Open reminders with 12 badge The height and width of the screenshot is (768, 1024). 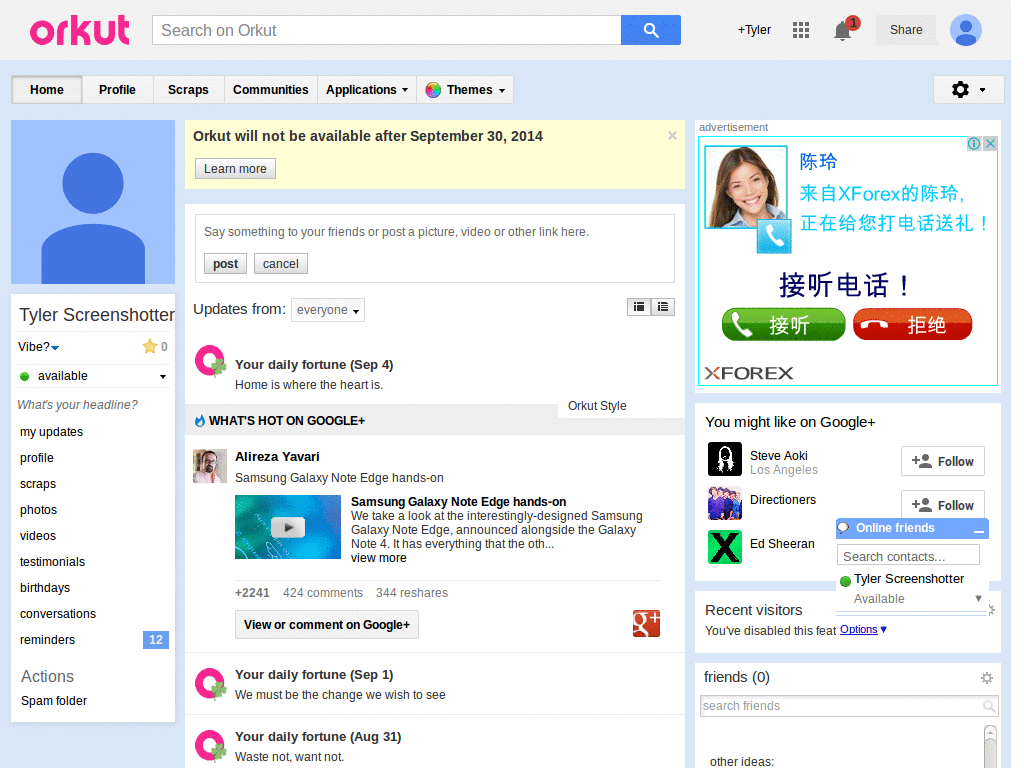coord(93,640)
